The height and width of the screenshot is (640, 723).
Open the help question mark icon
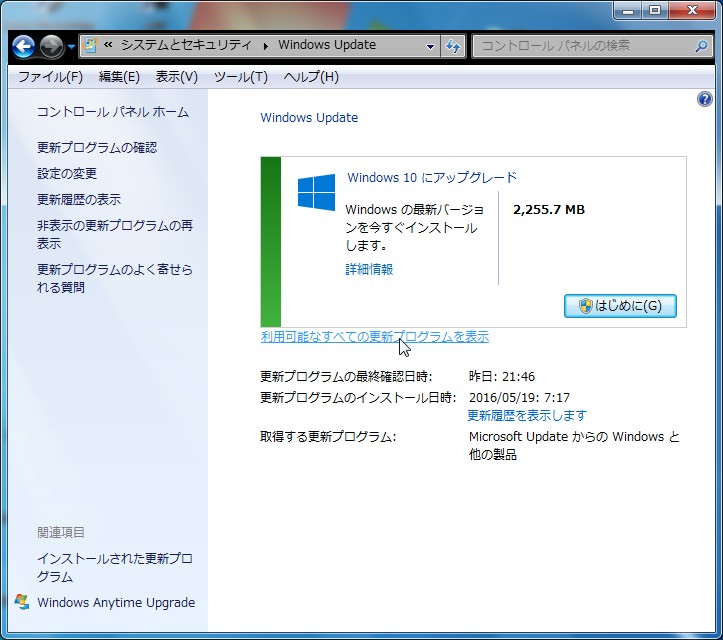tap(705, 99)
